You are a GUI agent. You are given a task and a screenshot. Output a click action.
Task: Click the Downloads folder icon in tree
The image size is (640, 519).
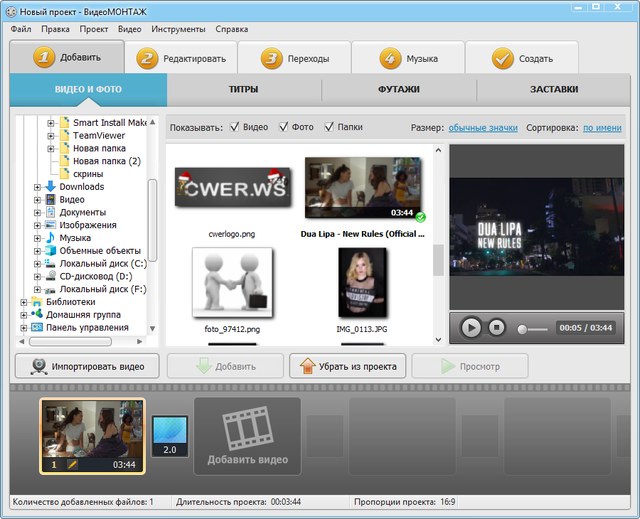pos(50,186)
